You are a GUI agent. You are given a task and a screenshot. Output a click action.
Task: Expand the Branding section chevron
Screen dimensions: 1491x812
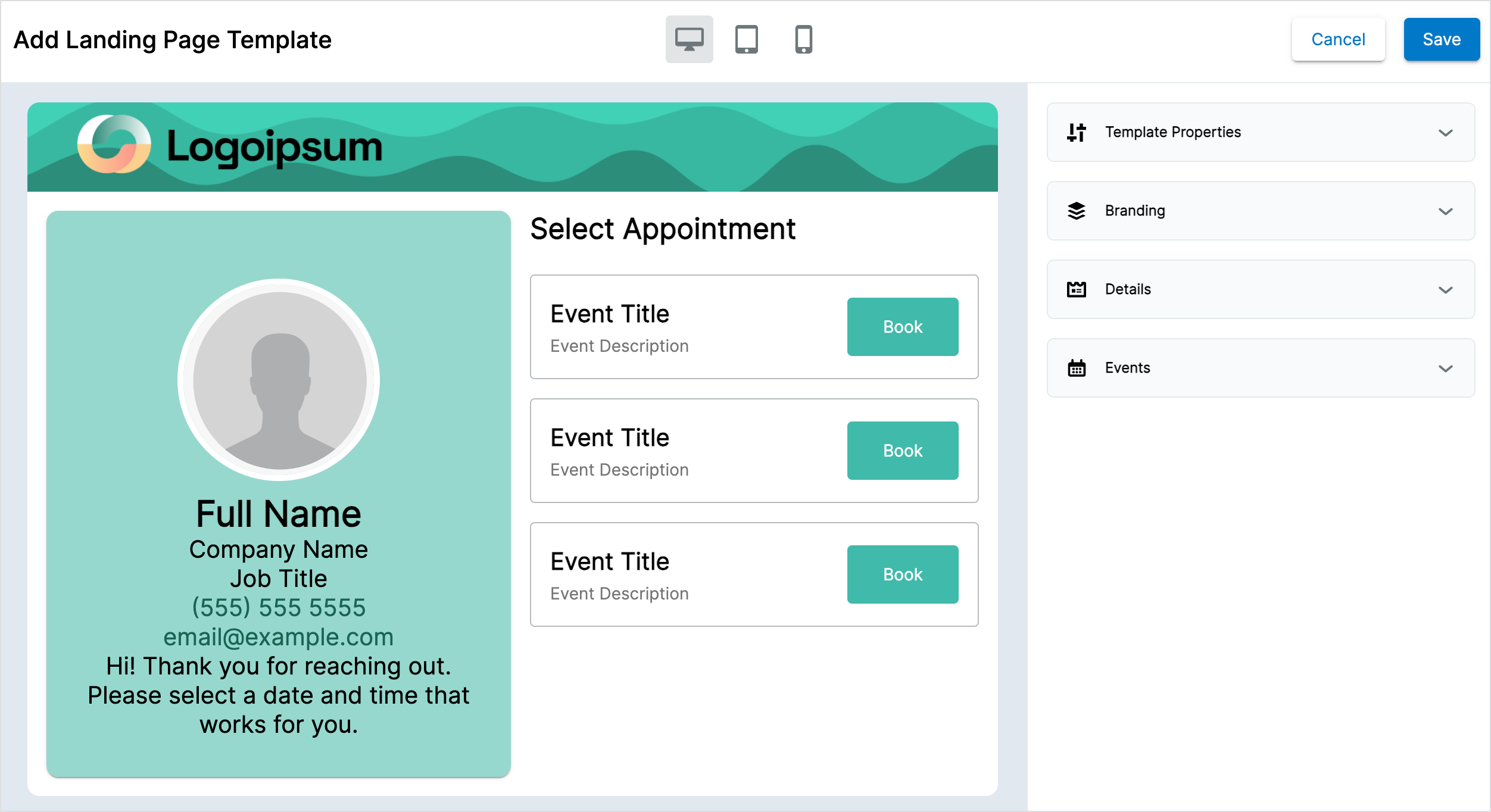click(x=1445, y=211)
